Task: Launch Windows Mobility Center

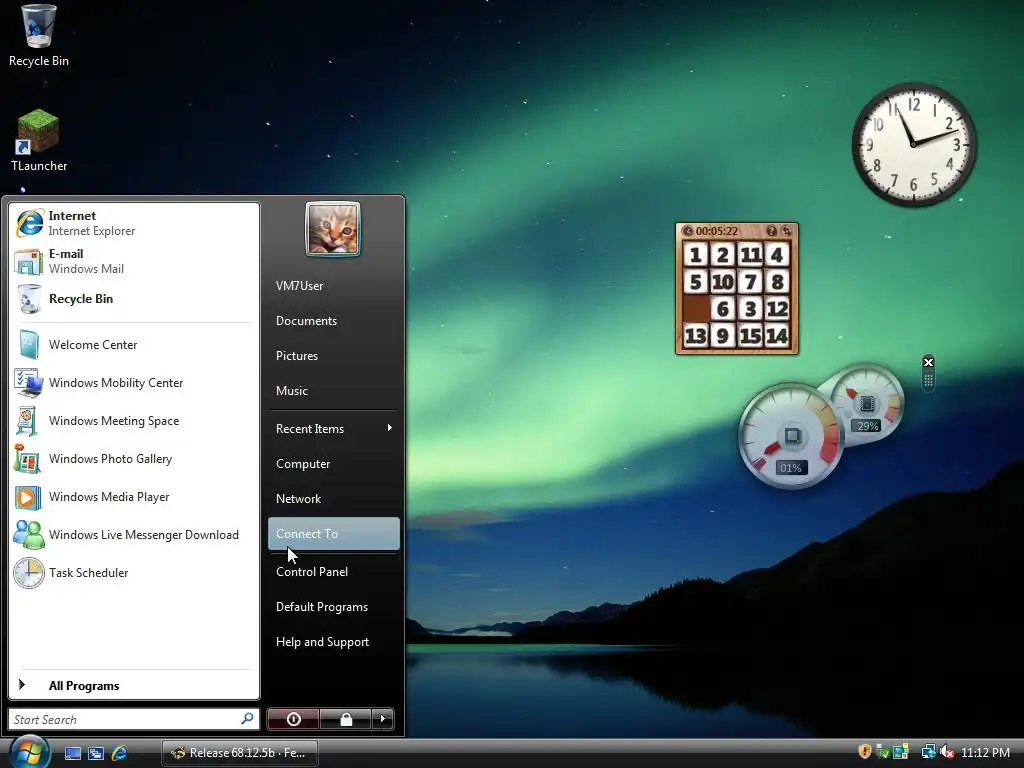Action: (x=134, y=383)
